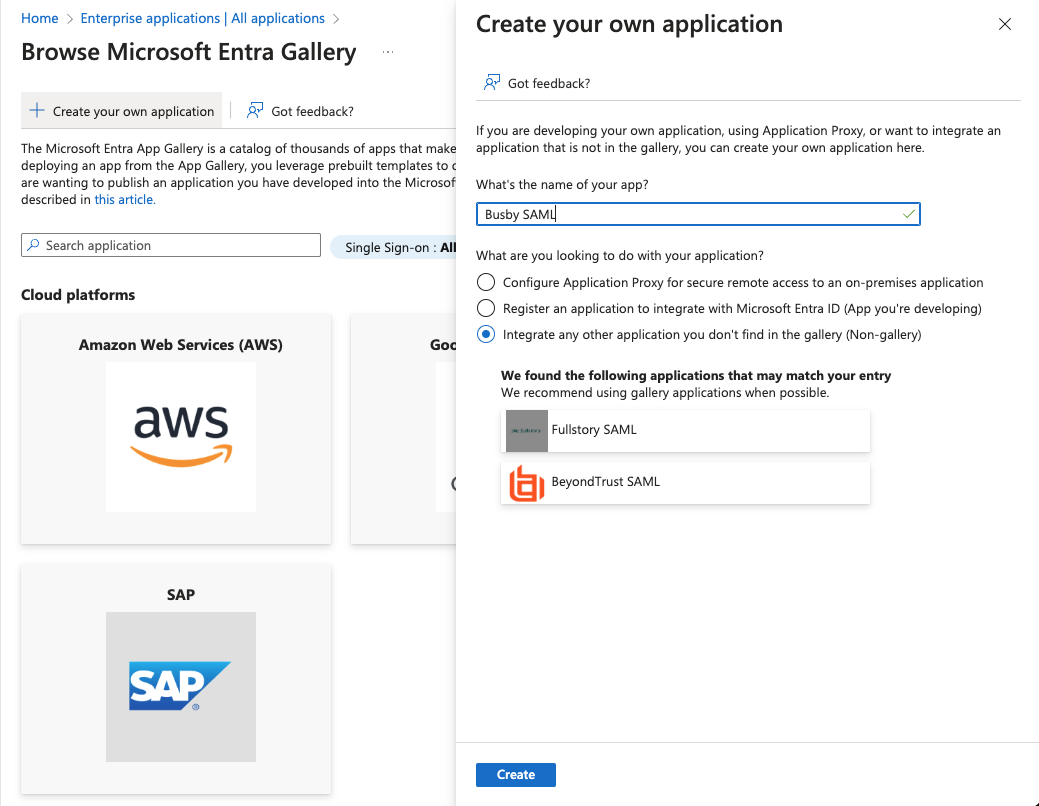The width and height of the screenshot is (1039, 806).
Task: Click the Cloud platforms heading
Action: tap(78, 295)
